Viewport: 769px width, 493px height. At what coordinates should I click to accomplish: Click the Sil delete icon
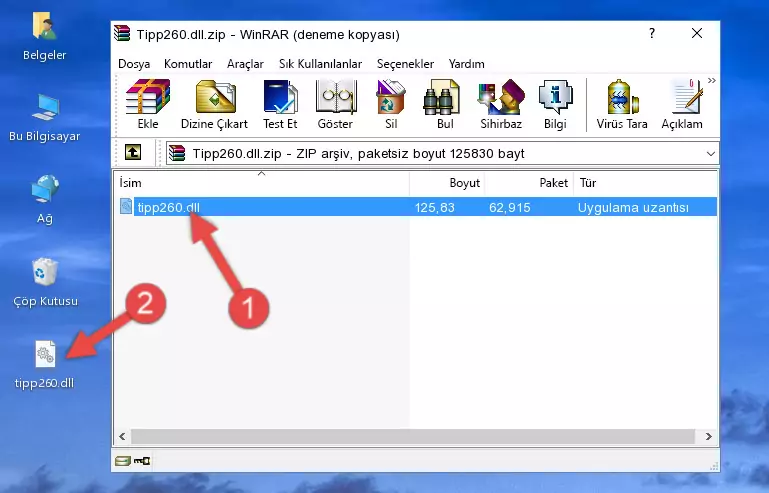[x=391, y=104]
